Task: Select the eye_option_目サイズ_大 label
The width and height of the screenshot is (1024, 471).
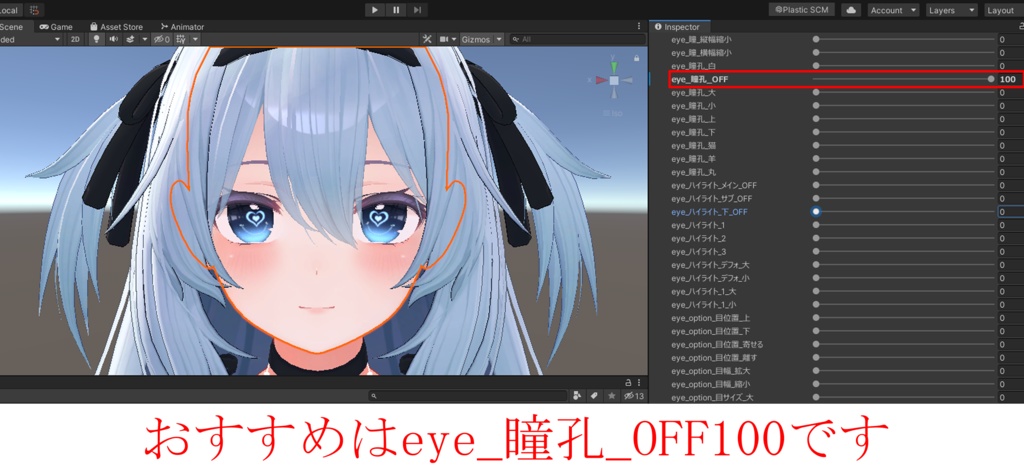Action: click(712, 397)
